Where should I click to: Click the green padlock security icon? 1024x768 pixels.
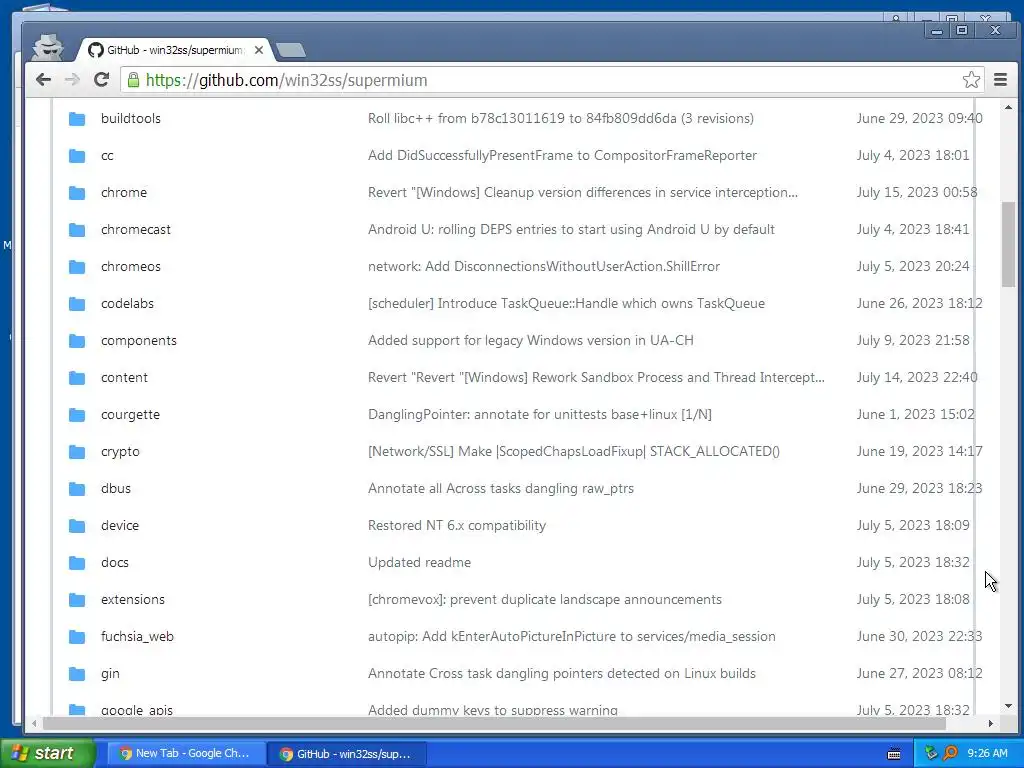[x=133, y=80]
